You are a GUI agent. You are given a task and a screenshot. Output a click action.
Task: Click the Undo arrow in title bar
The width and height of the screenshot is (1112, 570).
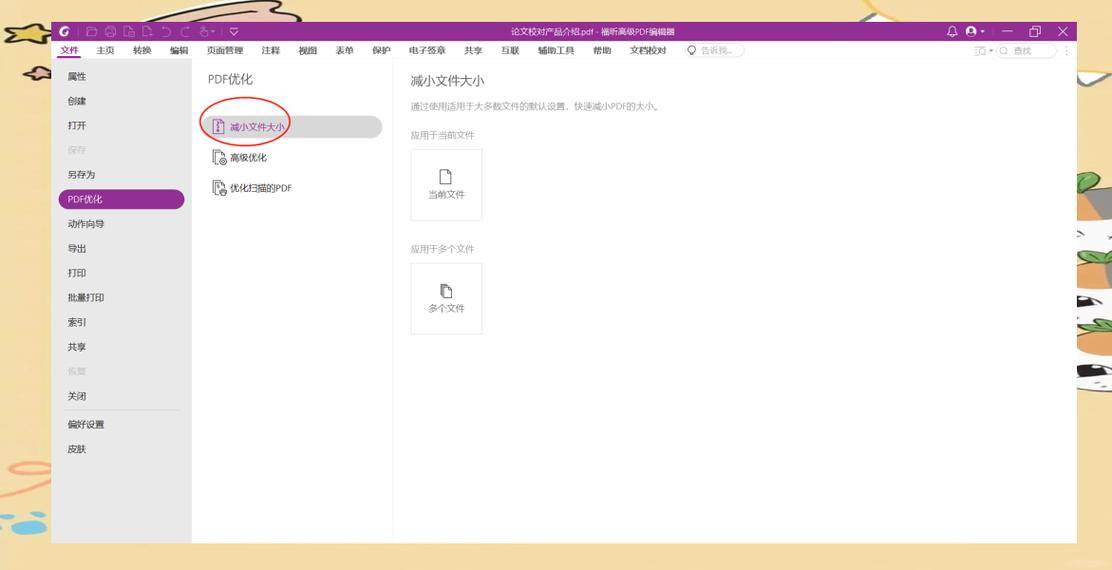(x=166, y=31)
